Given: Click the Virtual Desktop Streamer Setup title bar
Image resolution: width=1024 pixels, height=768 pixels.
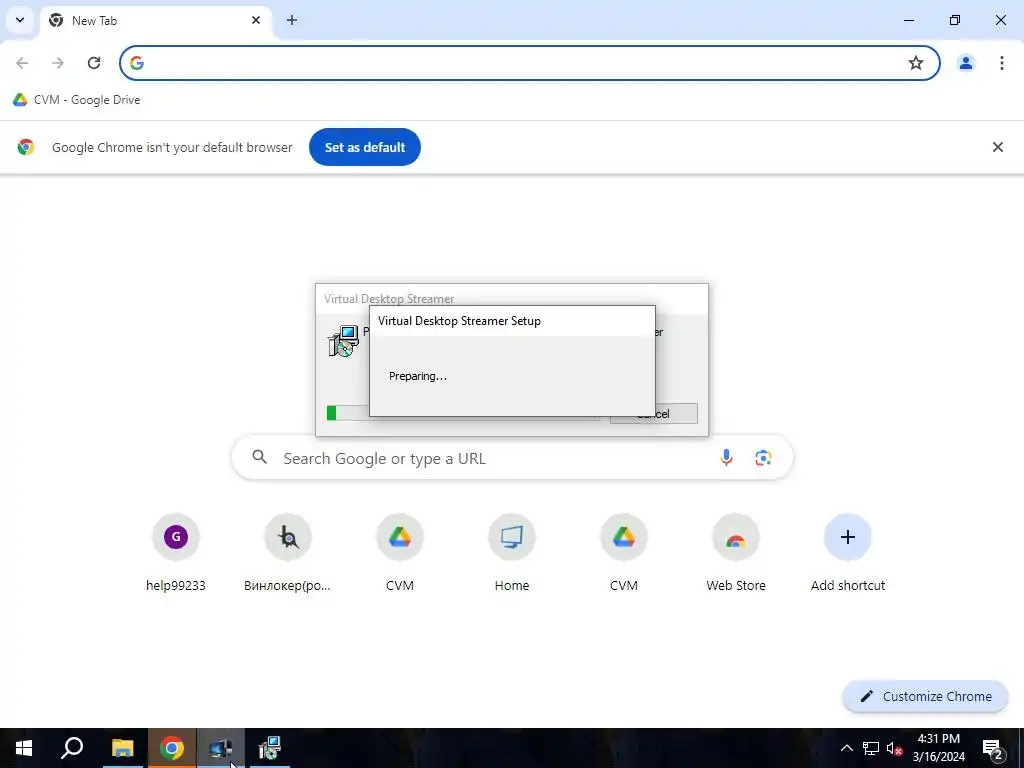Looking at the screenshot, I should (512, 321).
